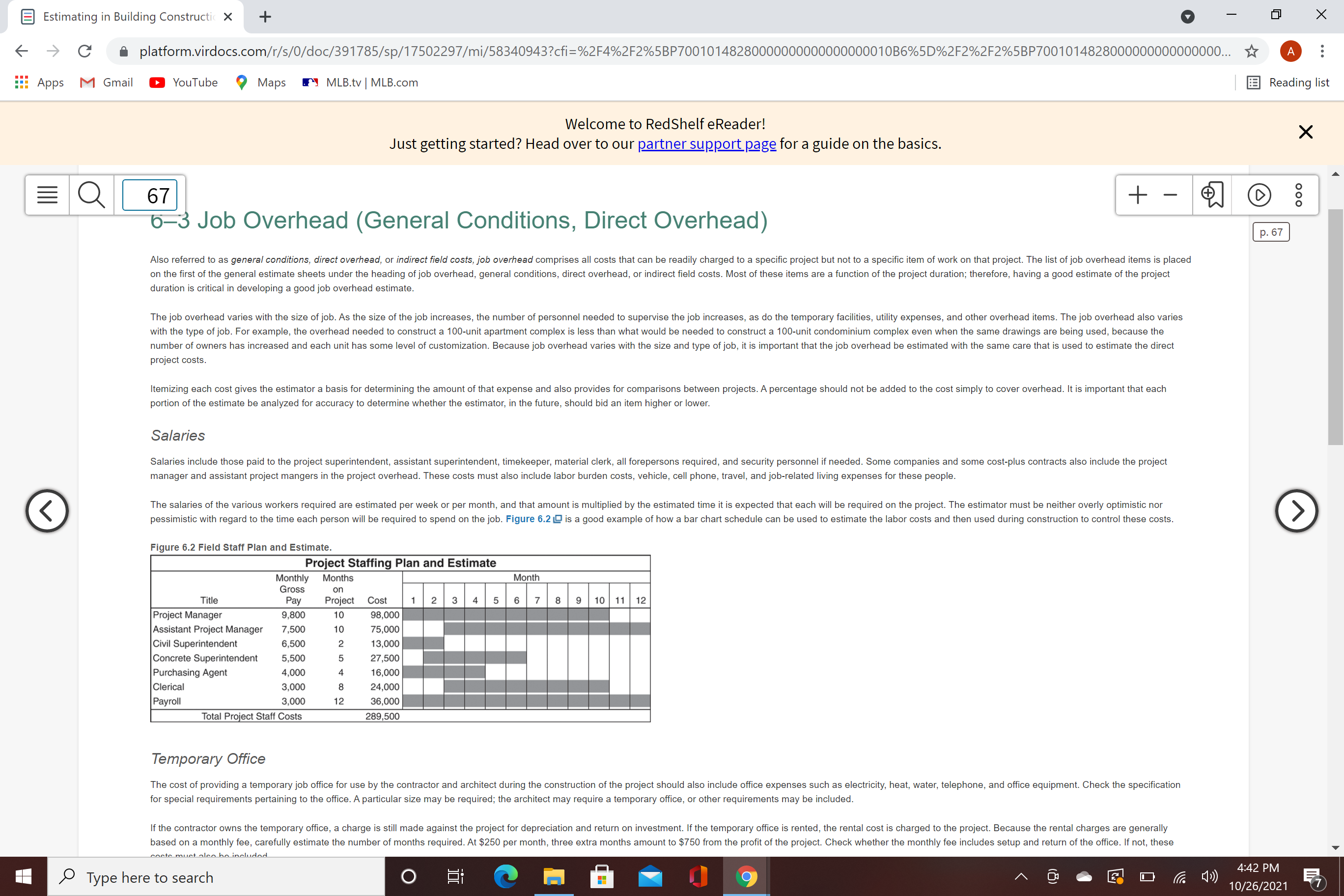Open eReader more options vertical dots
The width and height of the screenshot is (1344, 896).
(x=1298, y=195)
